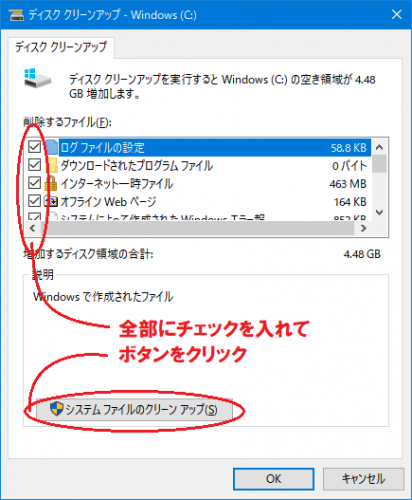Select the オフライン Web ページ row text
The width and height of the screenshot is (412, 500).
[x=108, y=201]
